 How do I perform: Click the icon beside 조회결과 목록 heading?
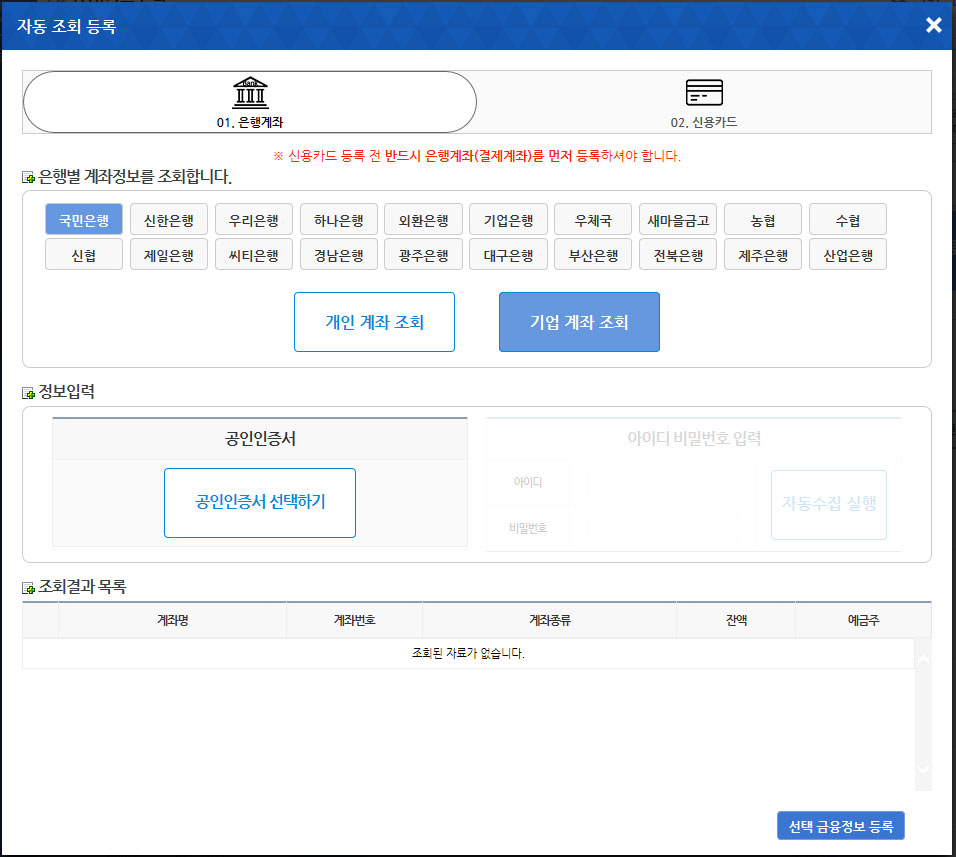(x=28, y=588)
